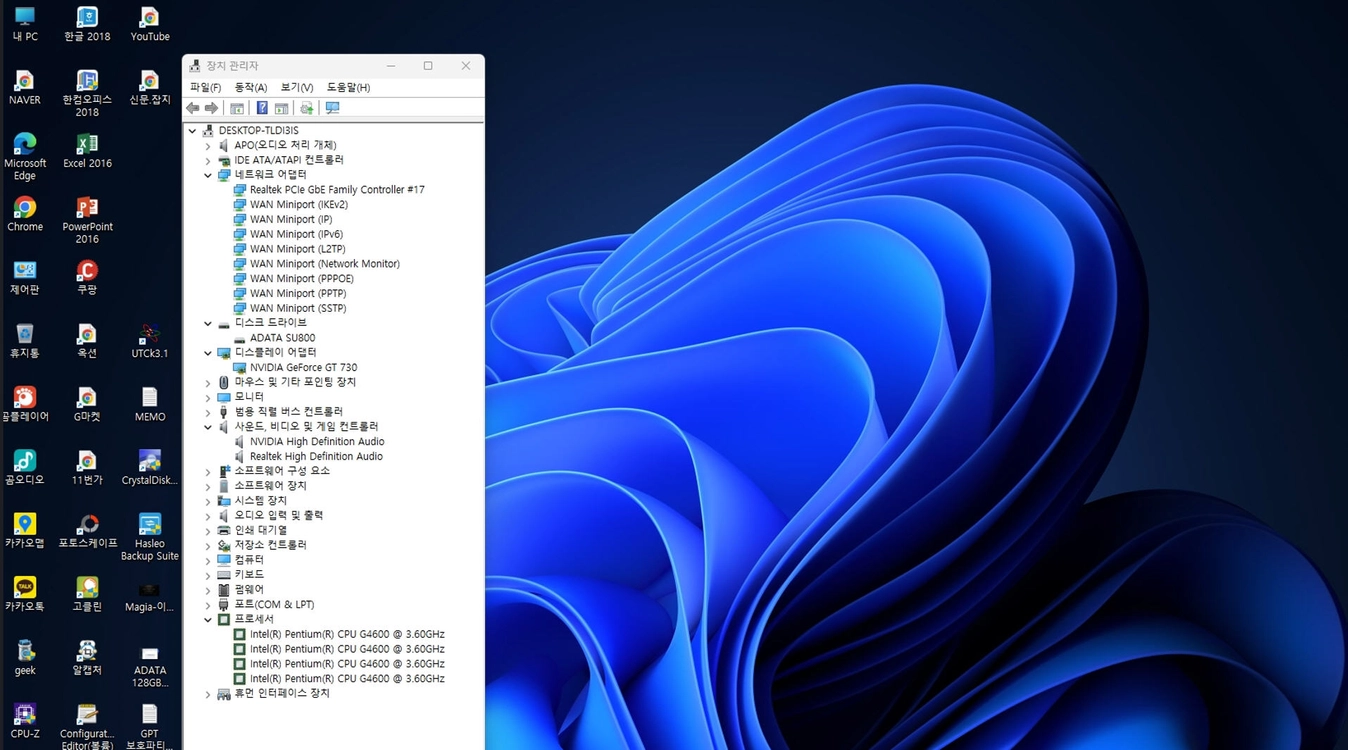Open the 보기(V) menu
Image resolution: width=1348 pixels, height=750 pixels.
pos(297,87)
